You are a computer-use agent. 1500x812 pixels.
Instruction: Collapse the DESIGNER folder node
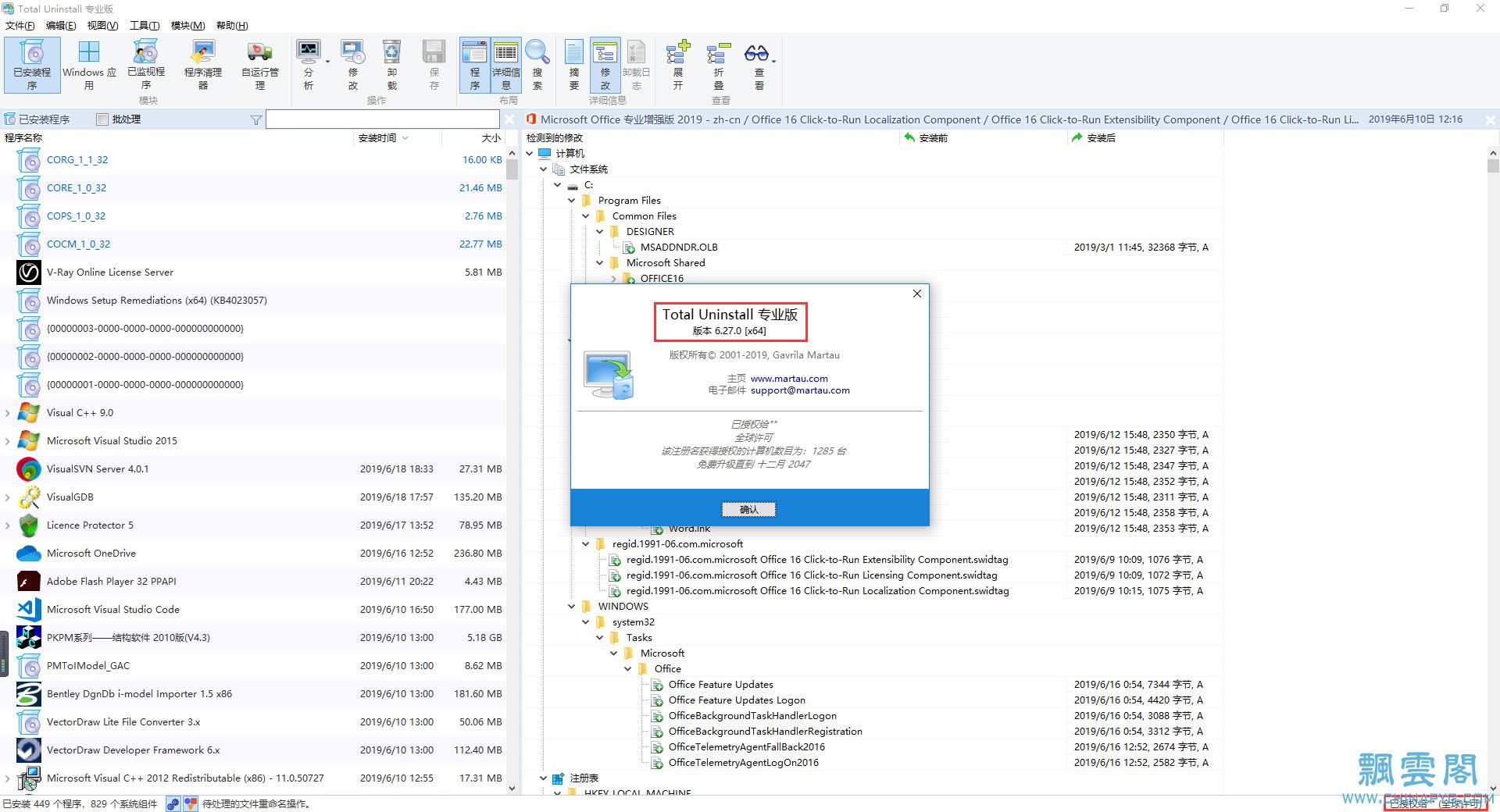[x=600, y=232]
